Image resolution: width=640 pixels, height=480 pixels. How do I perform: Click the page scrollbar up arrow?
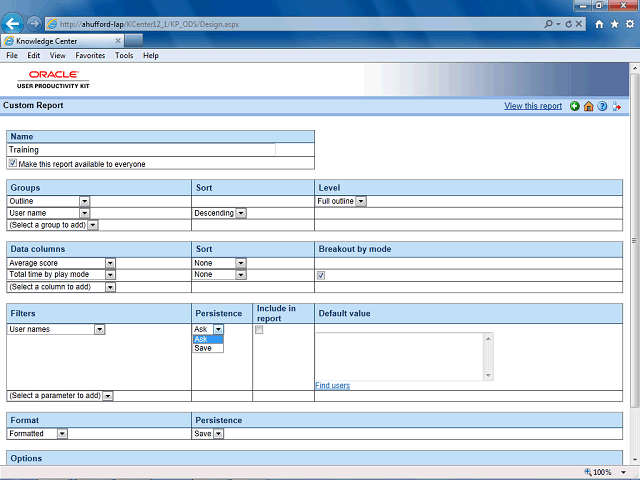pos(634,68)
